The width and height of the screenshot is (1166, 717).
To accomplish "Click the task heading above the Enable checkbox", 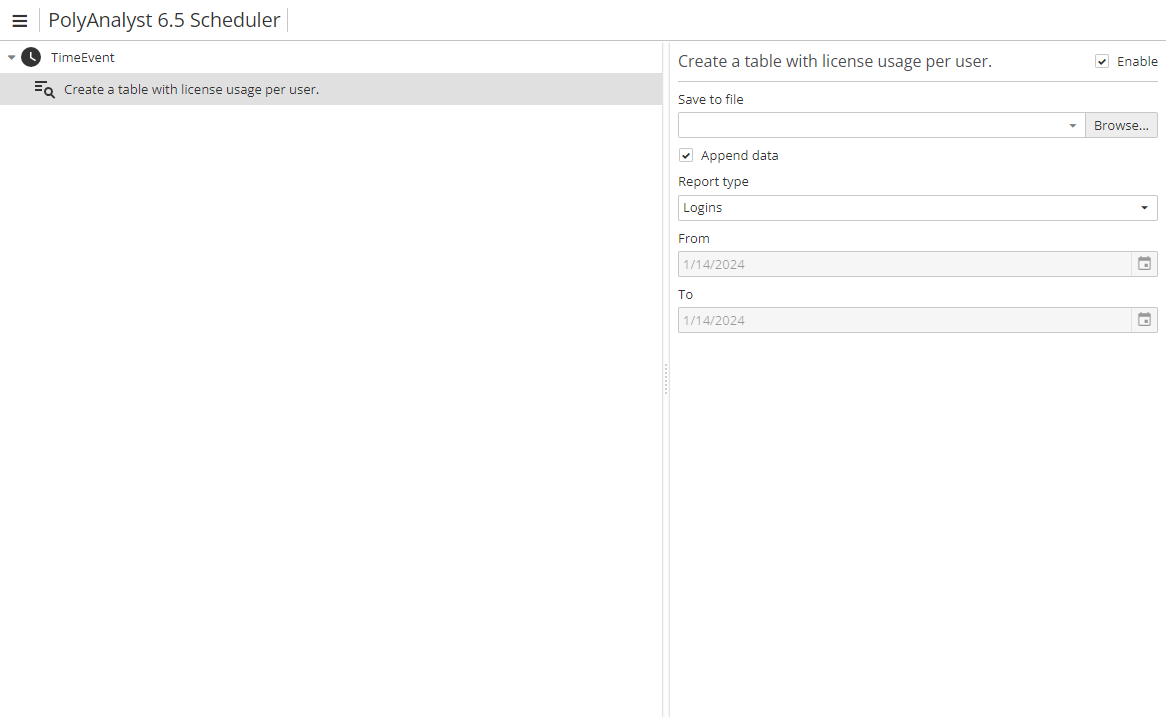I will (835, 61).
